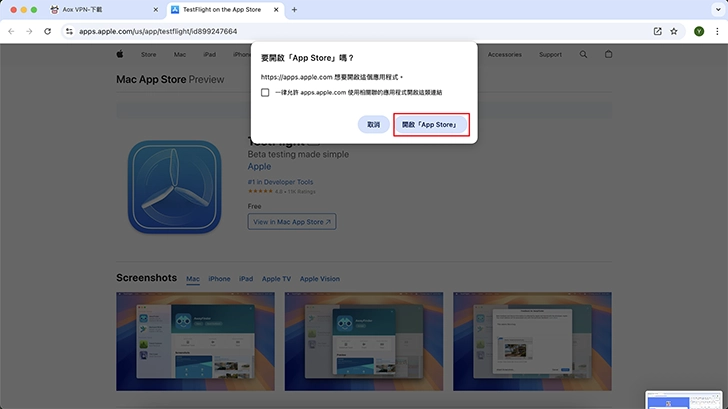Reload the page
This screenshot has height=409, width=728.
click(47, 31)
